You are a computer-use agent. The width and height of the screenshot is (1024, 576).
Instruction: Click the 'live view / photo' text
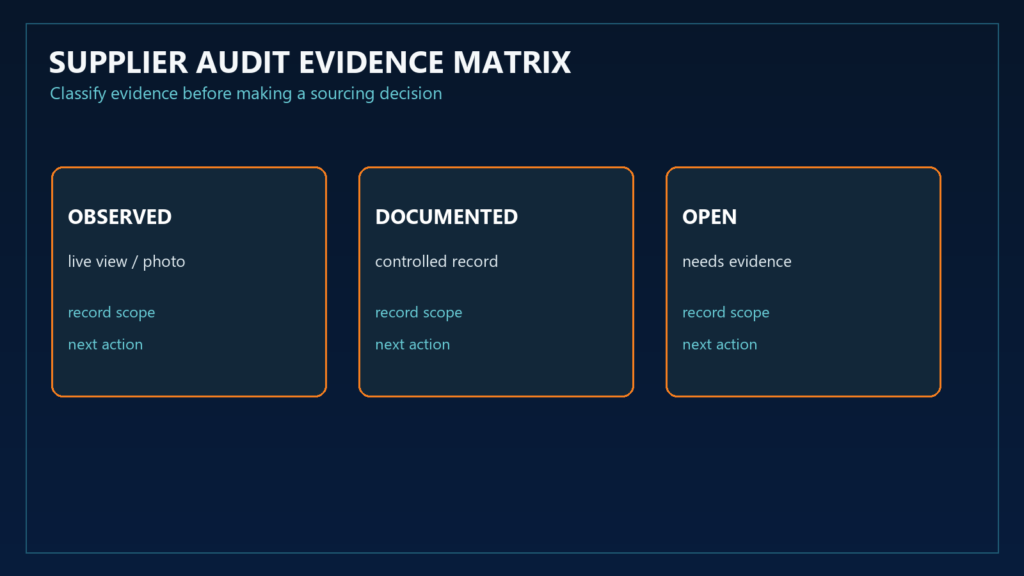tap(126, 261)
